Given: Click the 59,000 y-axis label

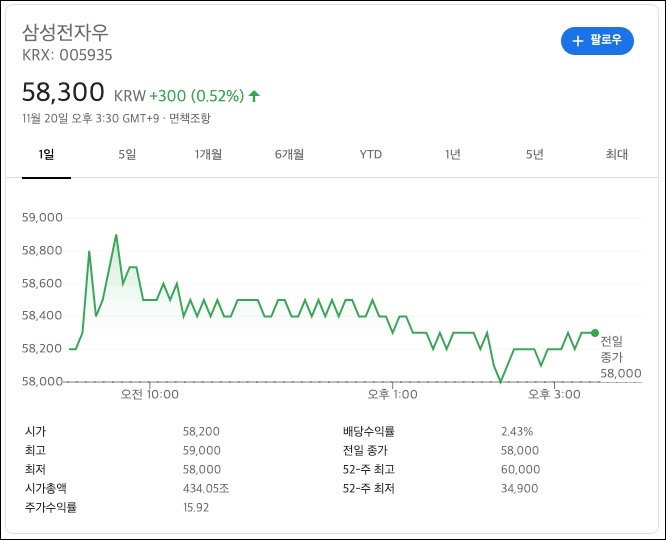Looking at the screenshot, I should point(42,218).
